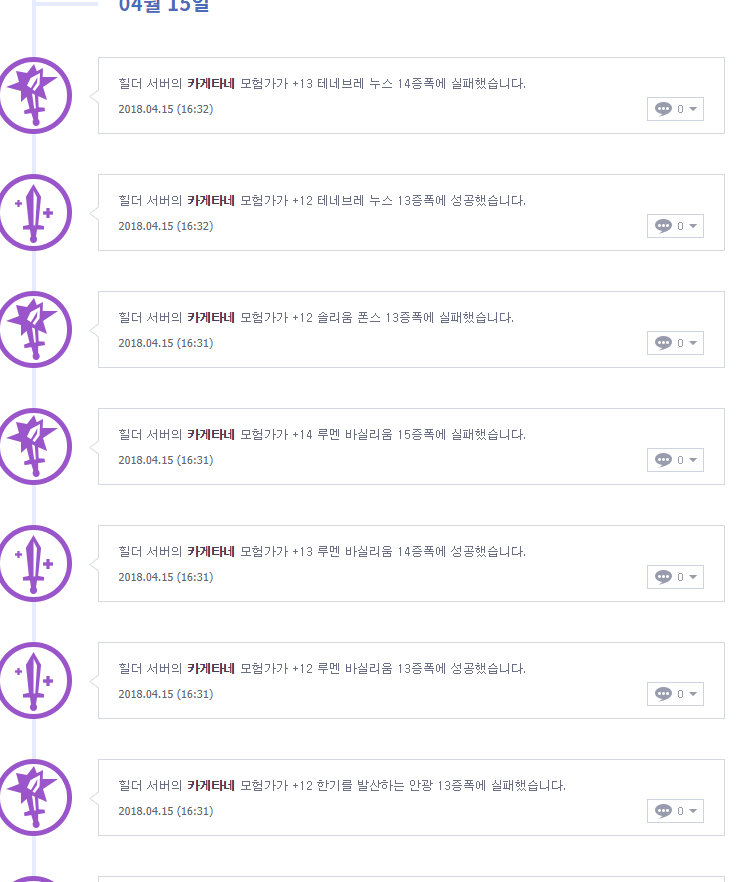
Task: Expand comment dropdown on +13 테네브레 누스 14증폭 entry
Action: pyautogui.click(x=675, y=109)
